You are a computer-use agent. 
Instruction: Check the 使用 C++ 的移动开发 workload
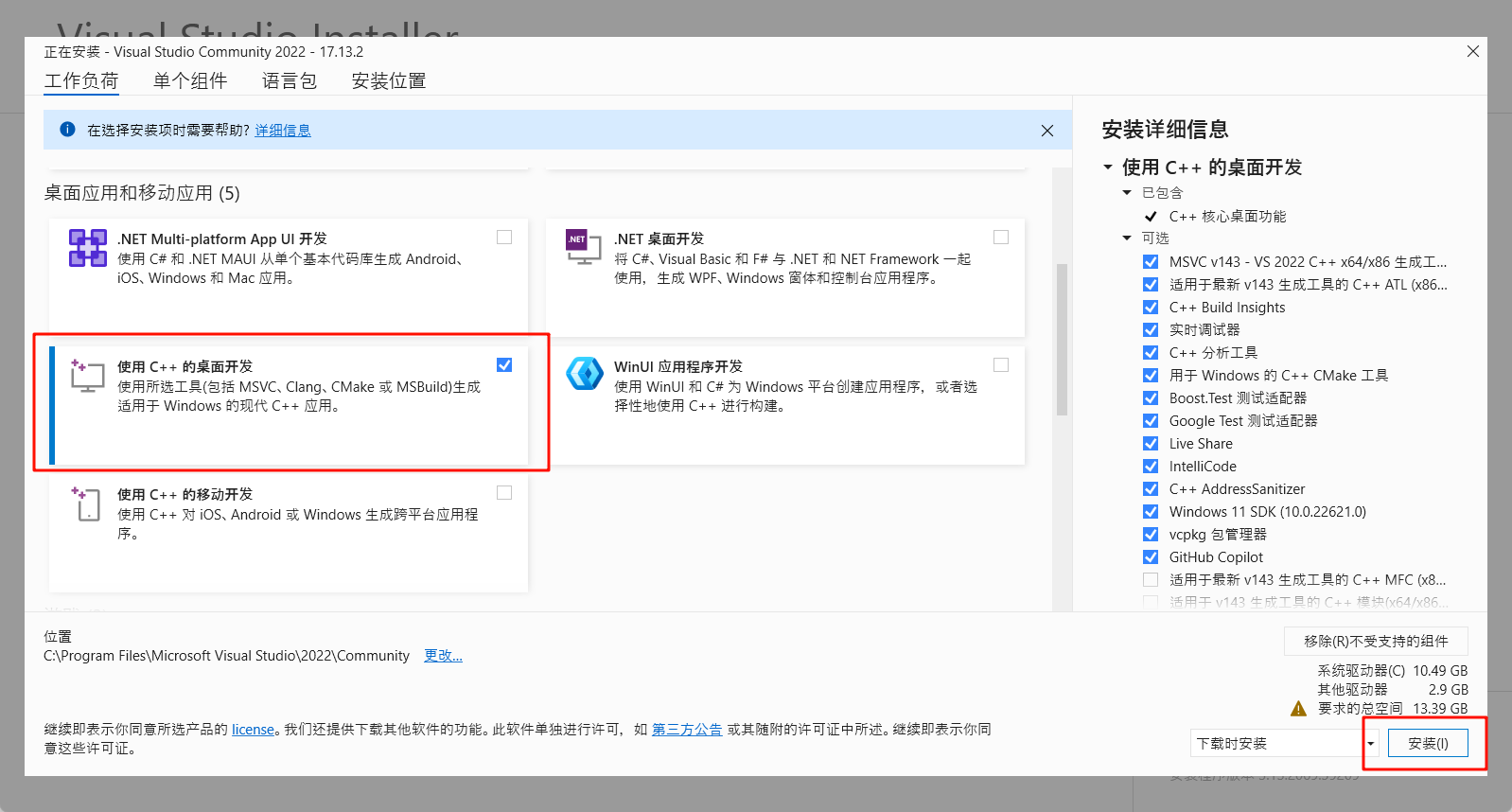(x=504, y=493)
